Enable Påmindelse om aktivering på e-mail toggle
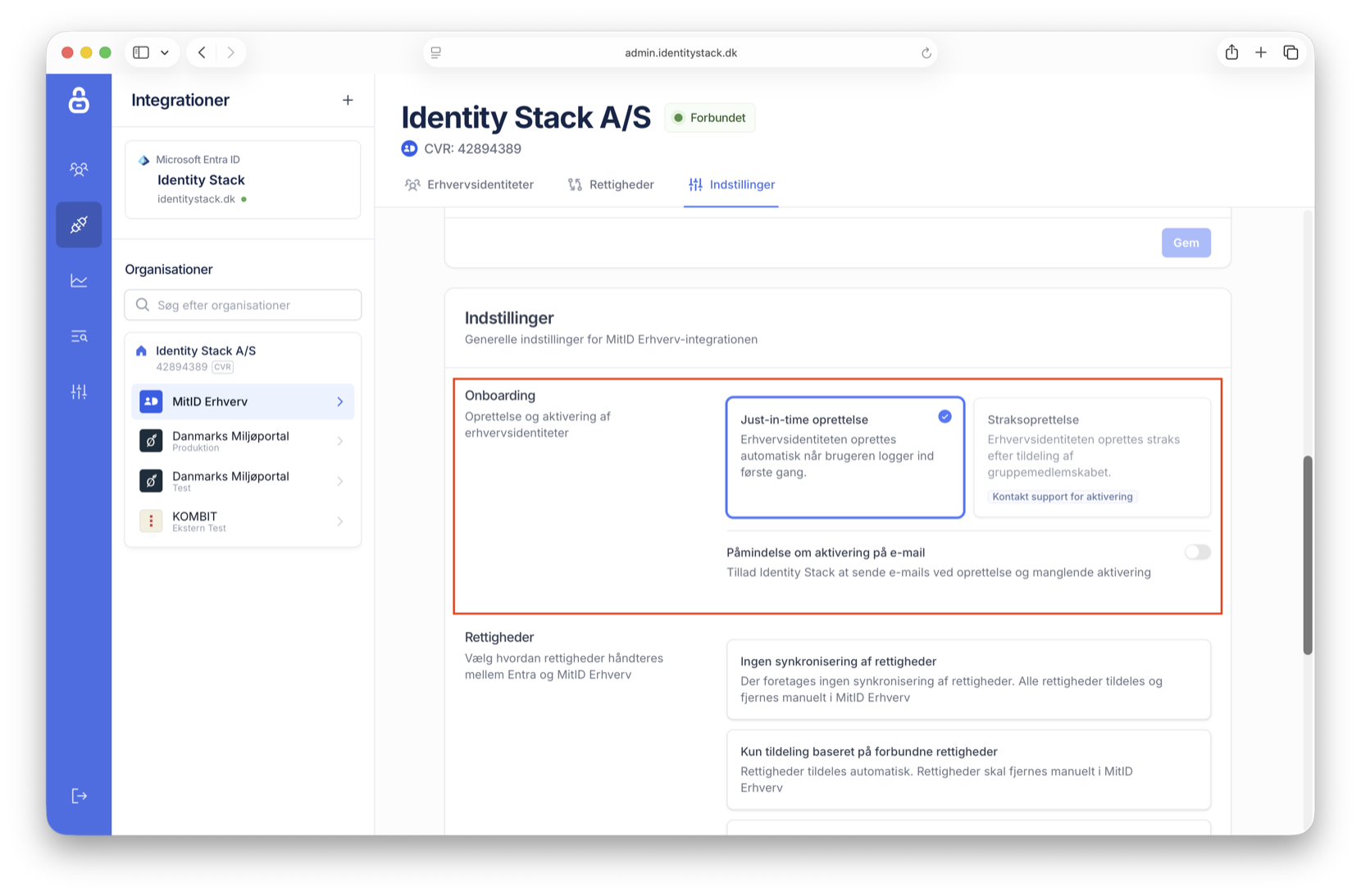1361x896 pixels. pos(1197,553)
